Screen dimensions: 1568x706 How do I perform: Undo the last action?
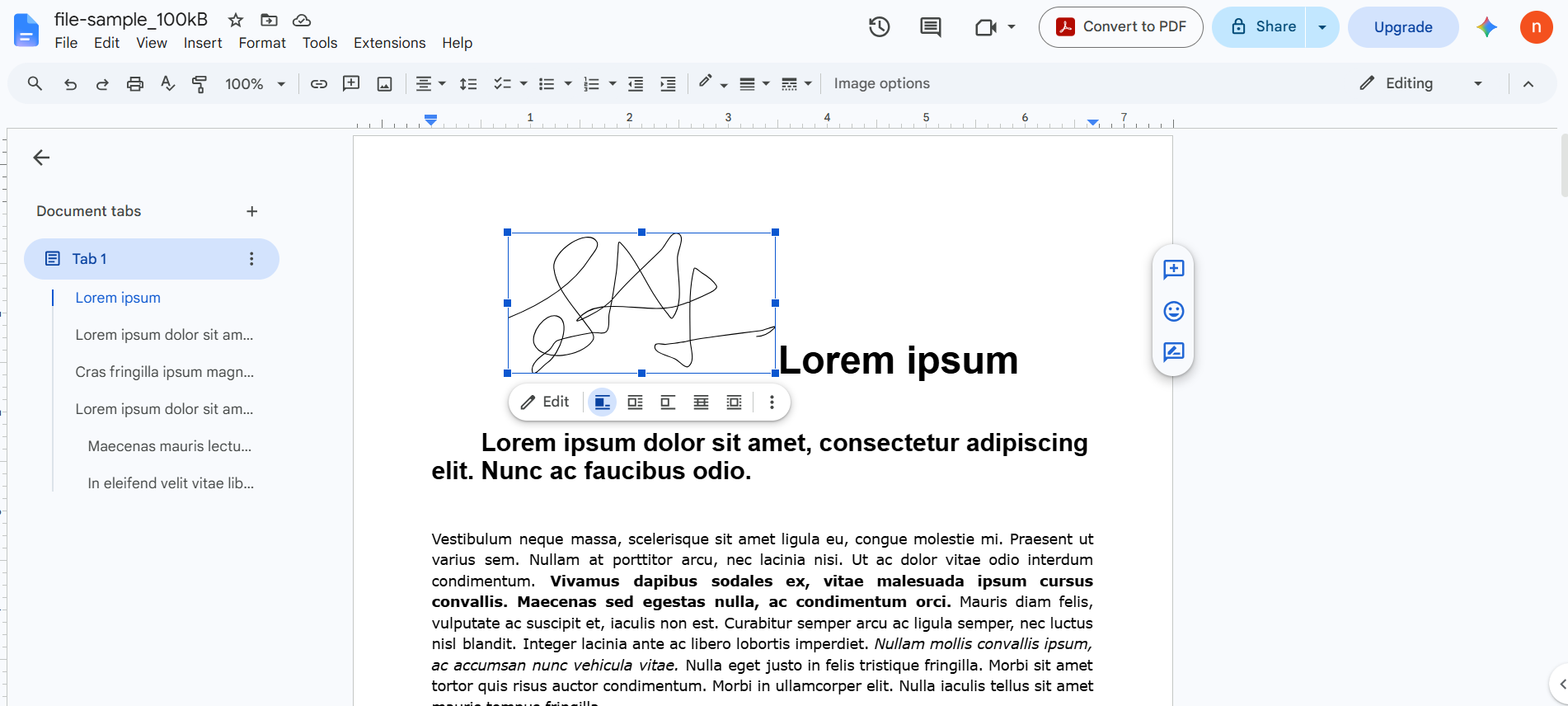pyautogui.click(x=70, y=83)
